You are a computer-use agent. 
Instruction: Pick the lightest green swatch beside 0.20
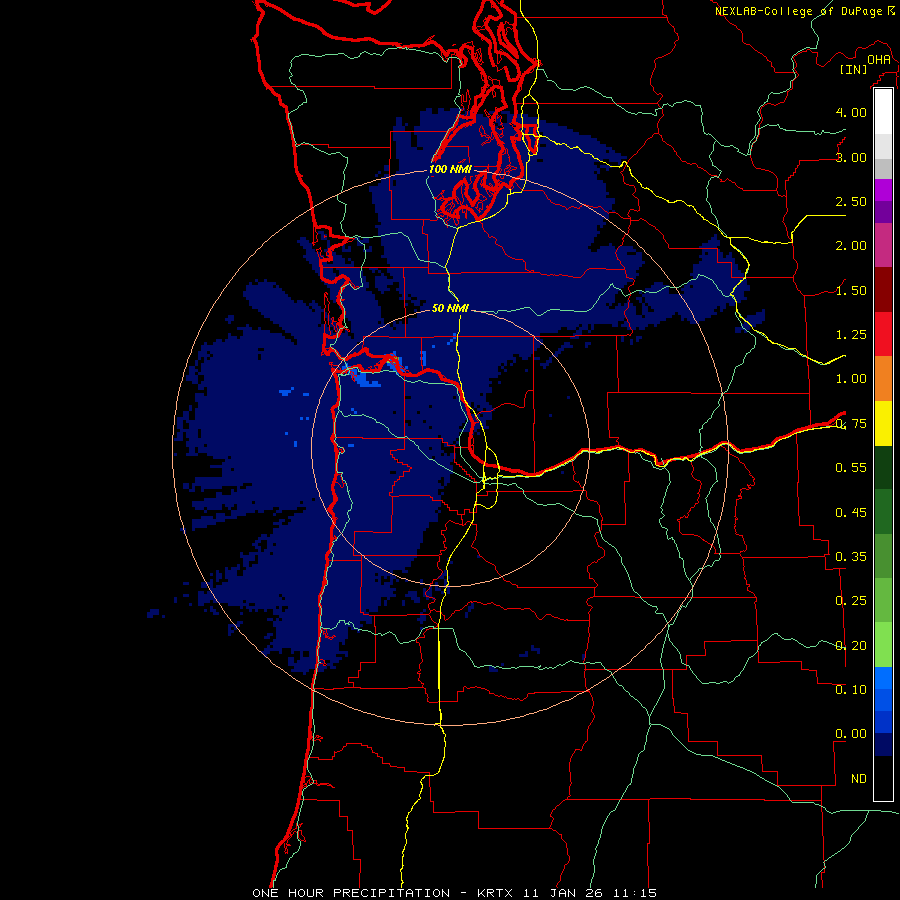(883, 645)
